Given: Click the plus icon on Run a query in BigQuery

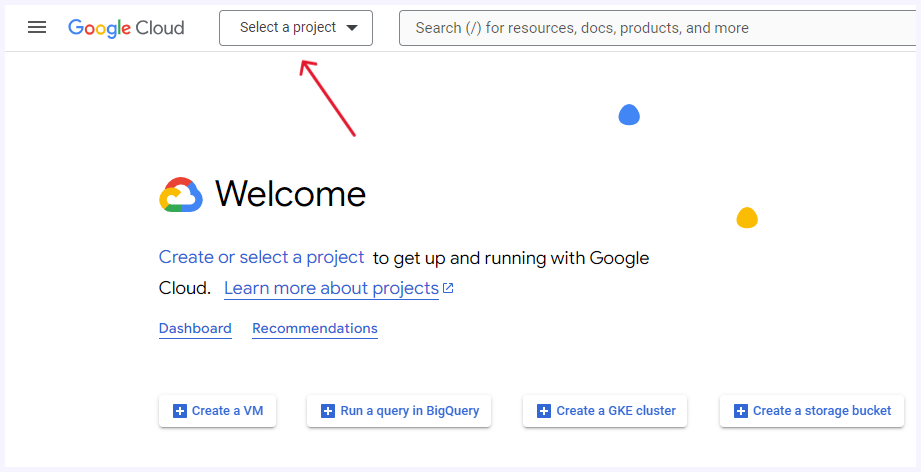Looking at the screenshot, I should pos(328,411).
